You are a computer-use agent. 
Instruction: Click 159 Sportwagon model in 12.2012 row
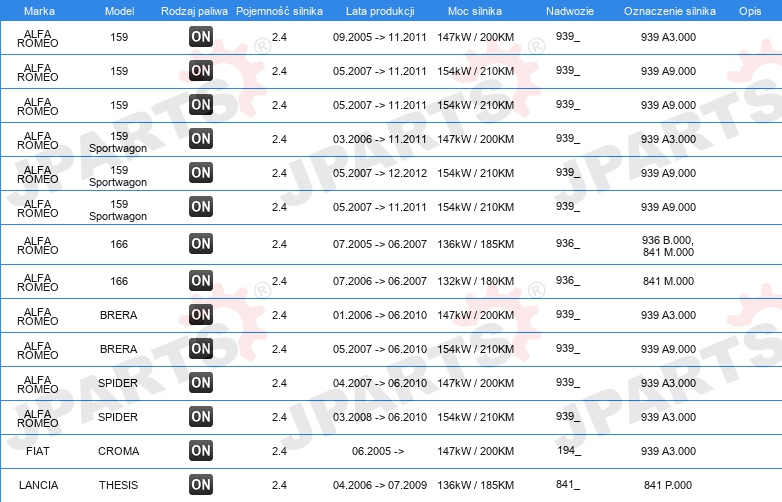pyautogui.click(x=118, y=176)
